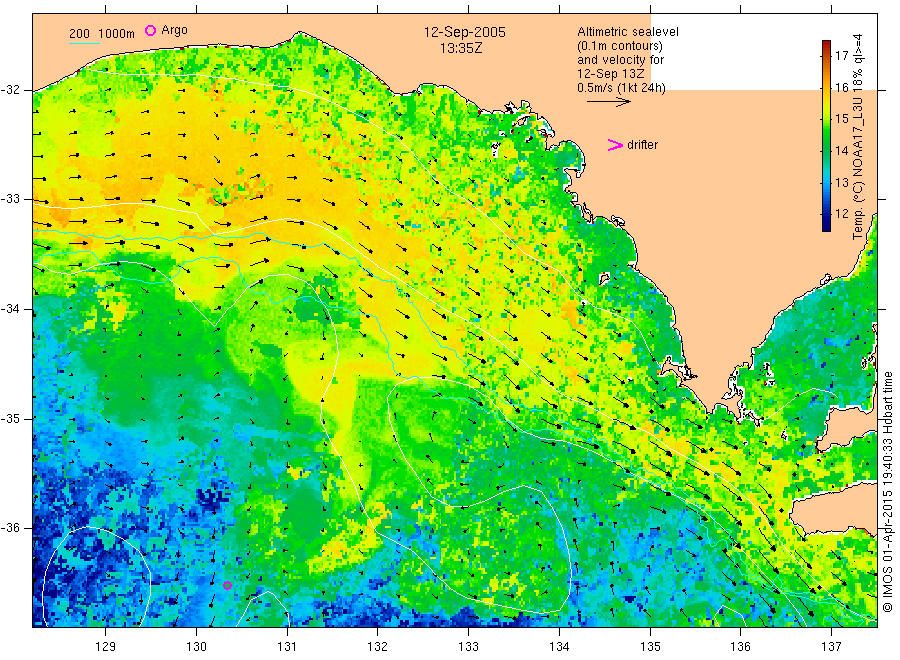This screenshot has width=900, height=660.
Task: Click the longitude axis label 136
Action: [x=740, y=647]
